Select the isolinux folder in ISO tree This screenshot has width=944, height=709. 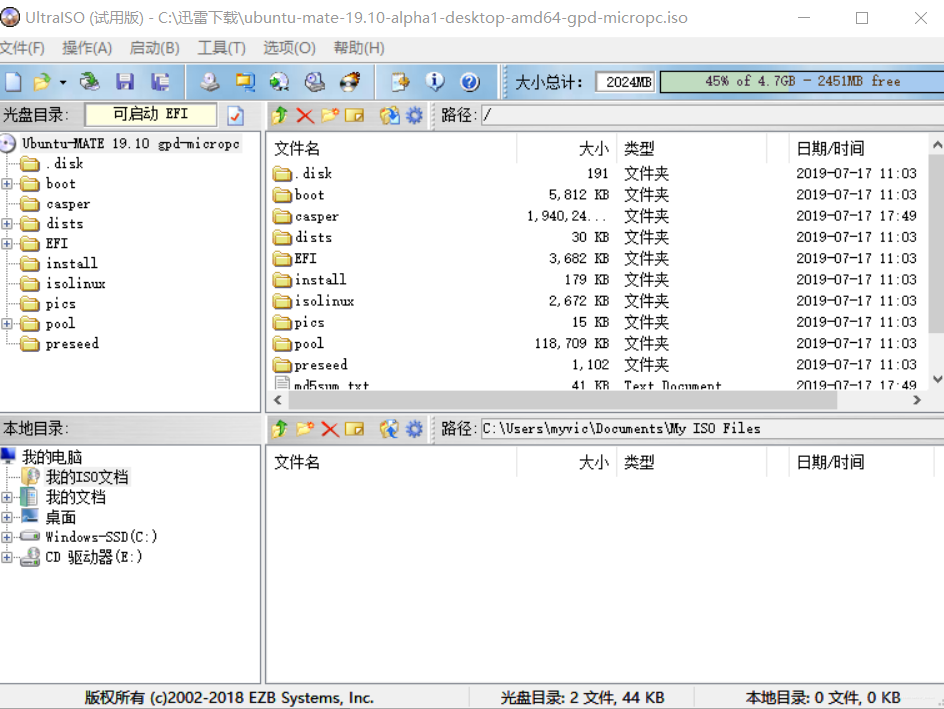coord(76,283)
